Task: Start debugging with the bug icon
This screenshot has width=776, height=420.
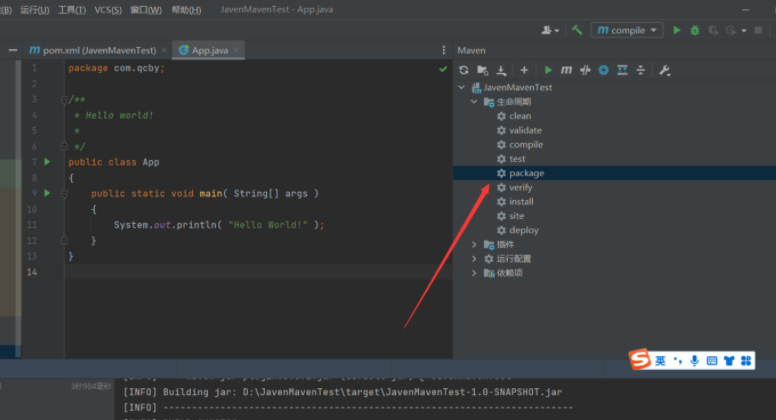Action: [x=695, y=30]
